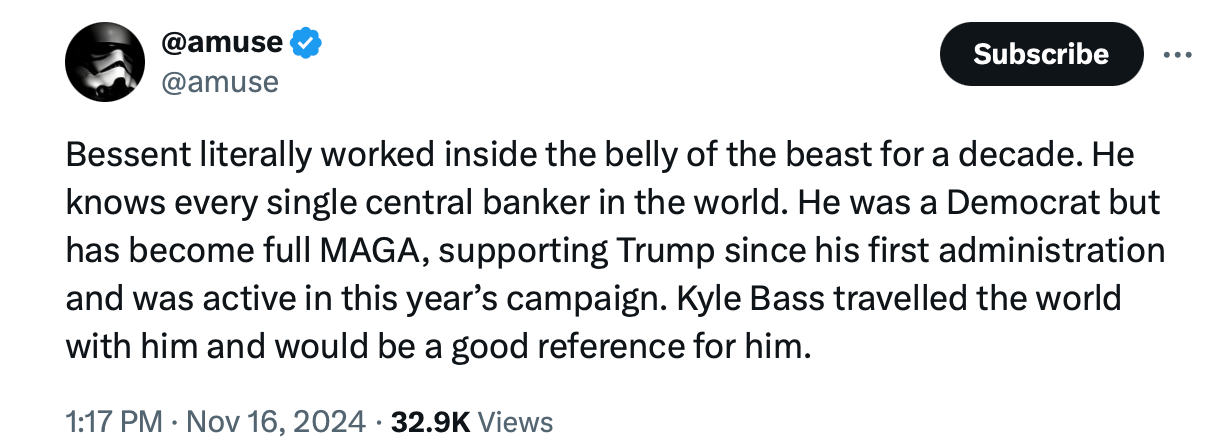Screen dimensions: 1212x448
Task: Click the Nov 16, 2024 date
Action: tap(275, 422)
